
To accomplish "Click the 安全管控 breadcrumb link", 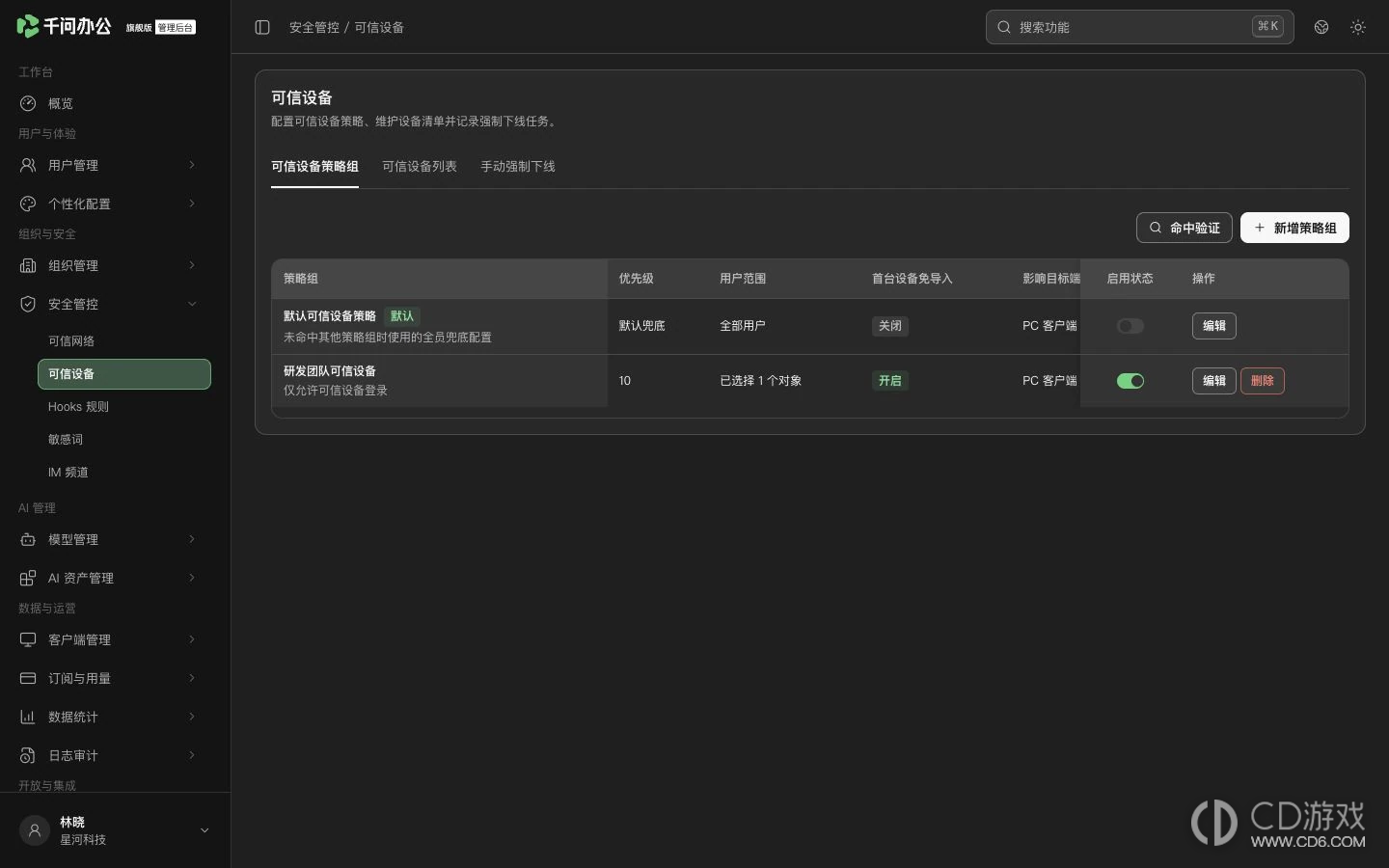I will point(314,27).
